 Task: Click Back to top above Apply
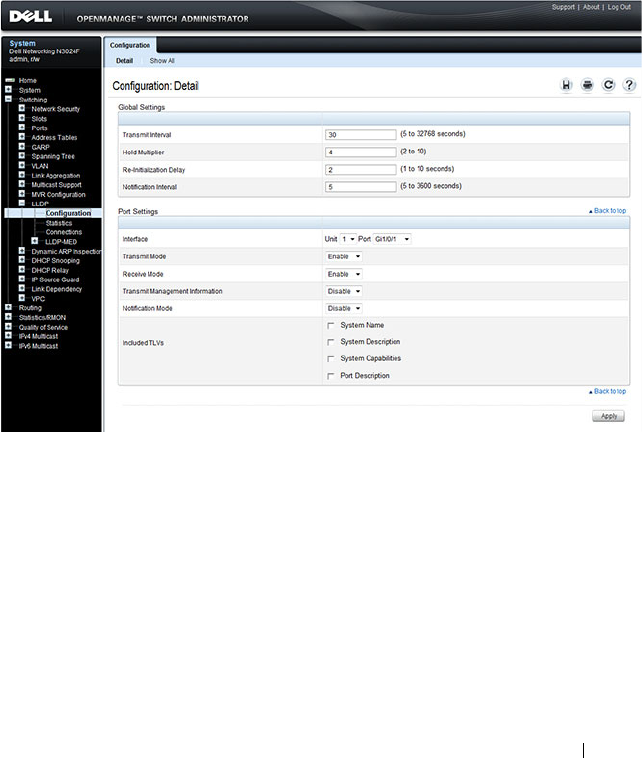click(x=608, y=391)
